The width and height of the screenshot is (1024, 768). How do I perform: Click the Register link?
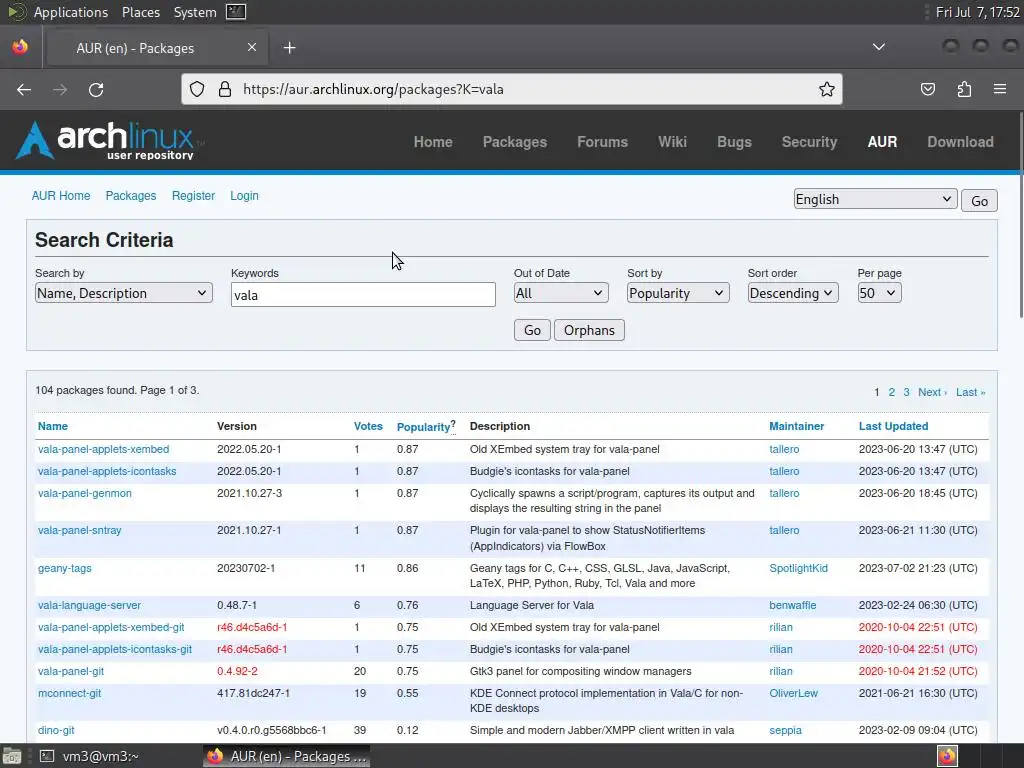coord(193,195)
